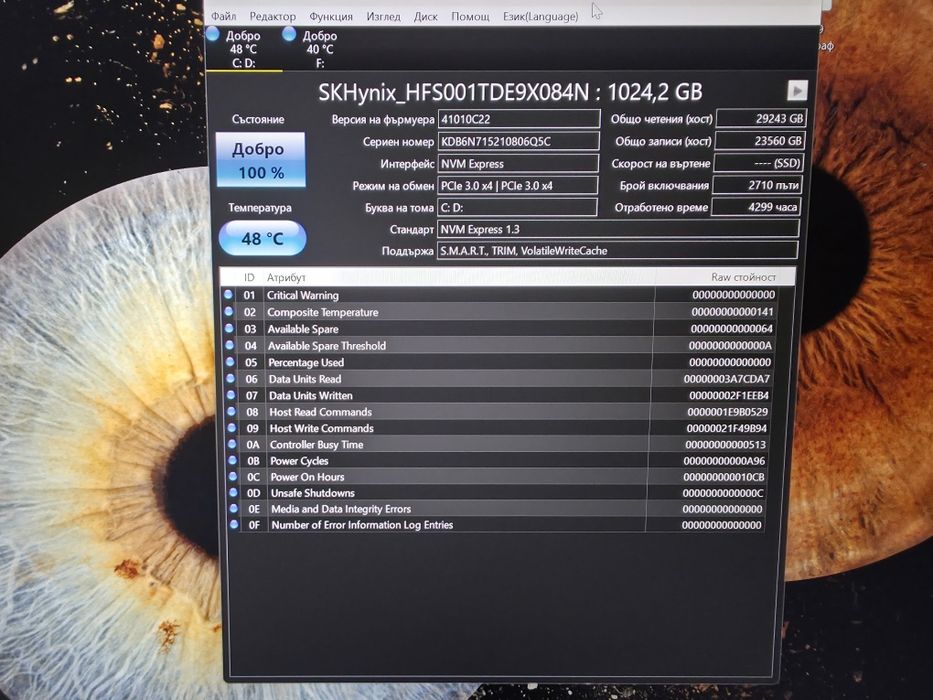Click status dot for Composite Temperature
Screen dimensions: 933x700
[228, 311]
